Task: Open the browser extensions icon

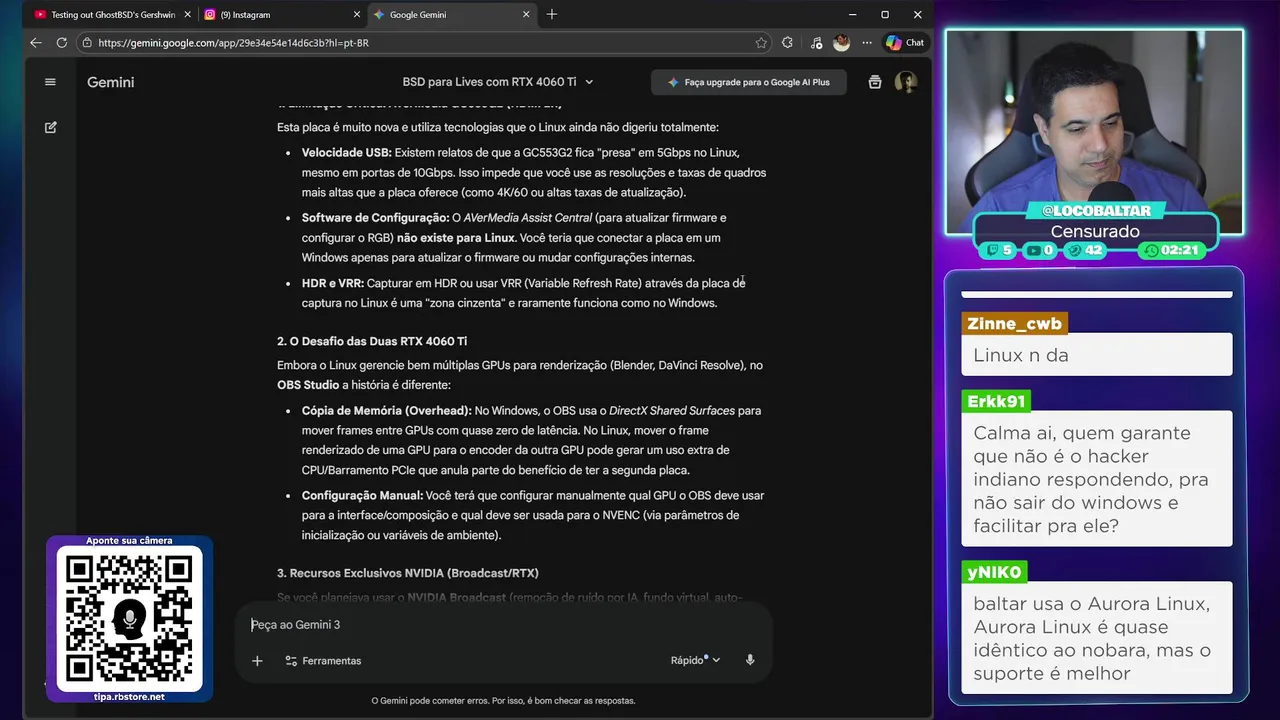Action: [x=787, y=43]
